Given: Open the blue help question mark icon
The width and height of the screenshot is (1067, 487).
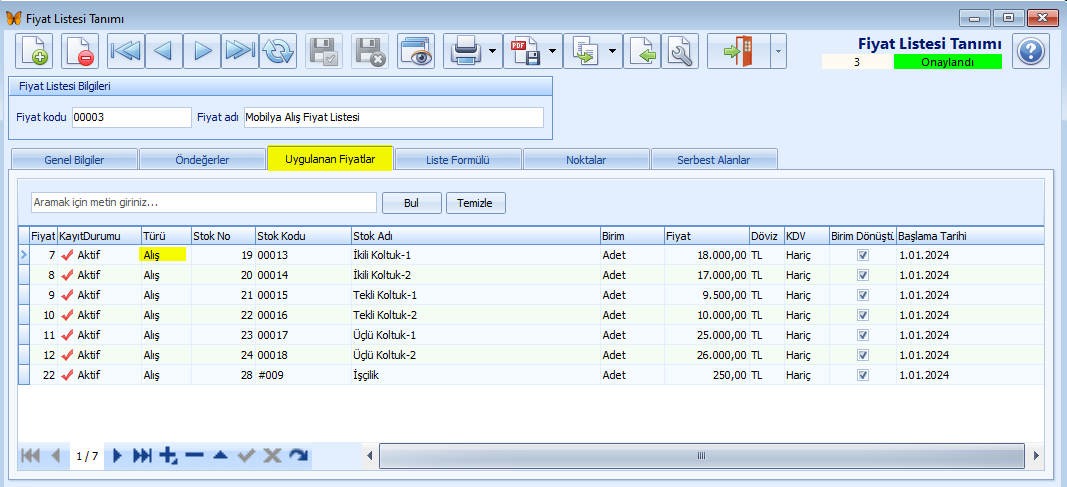Looking at the screenshot, I should [x=1031, y=51].
